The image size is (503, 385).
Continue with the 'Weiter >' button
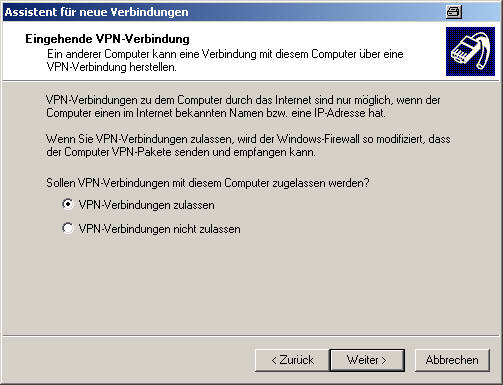367,360
